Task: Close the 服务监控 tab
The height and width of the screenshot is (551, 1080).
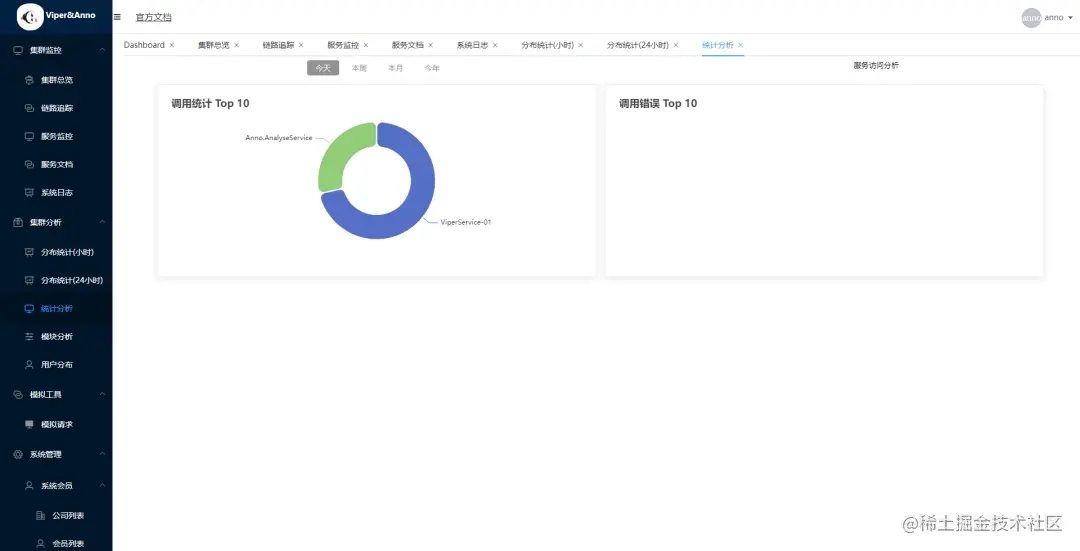Action: (366, 45)
